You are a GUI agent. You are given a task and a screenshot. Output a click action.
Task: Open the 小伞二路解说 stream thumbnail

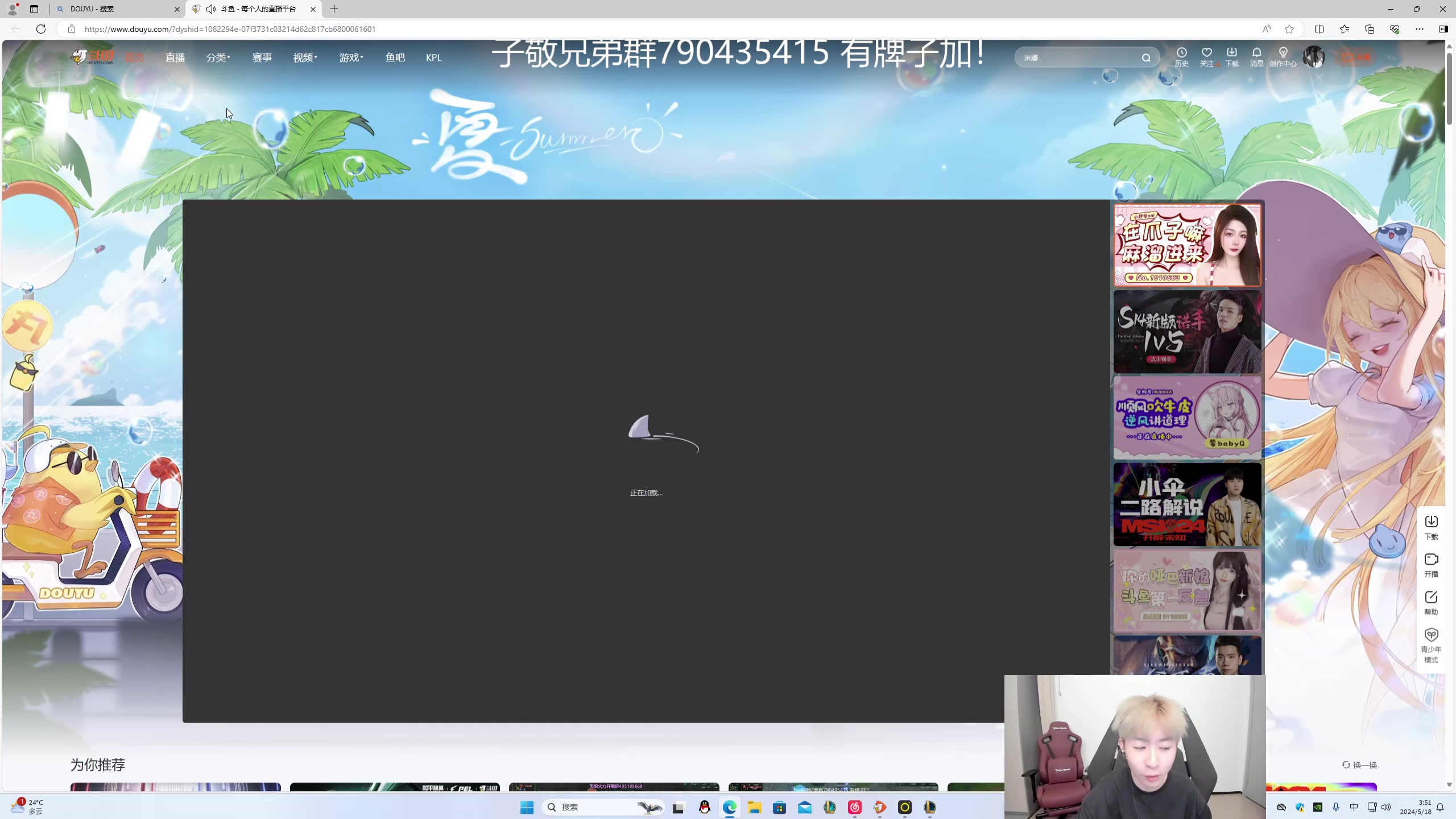[1187, 504]
